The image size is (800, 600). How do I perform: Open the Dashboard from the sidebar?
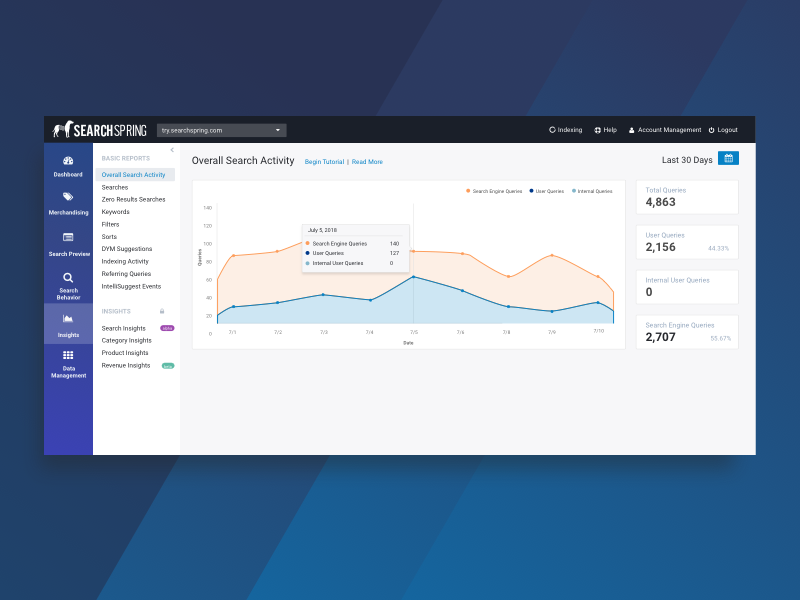67,165
